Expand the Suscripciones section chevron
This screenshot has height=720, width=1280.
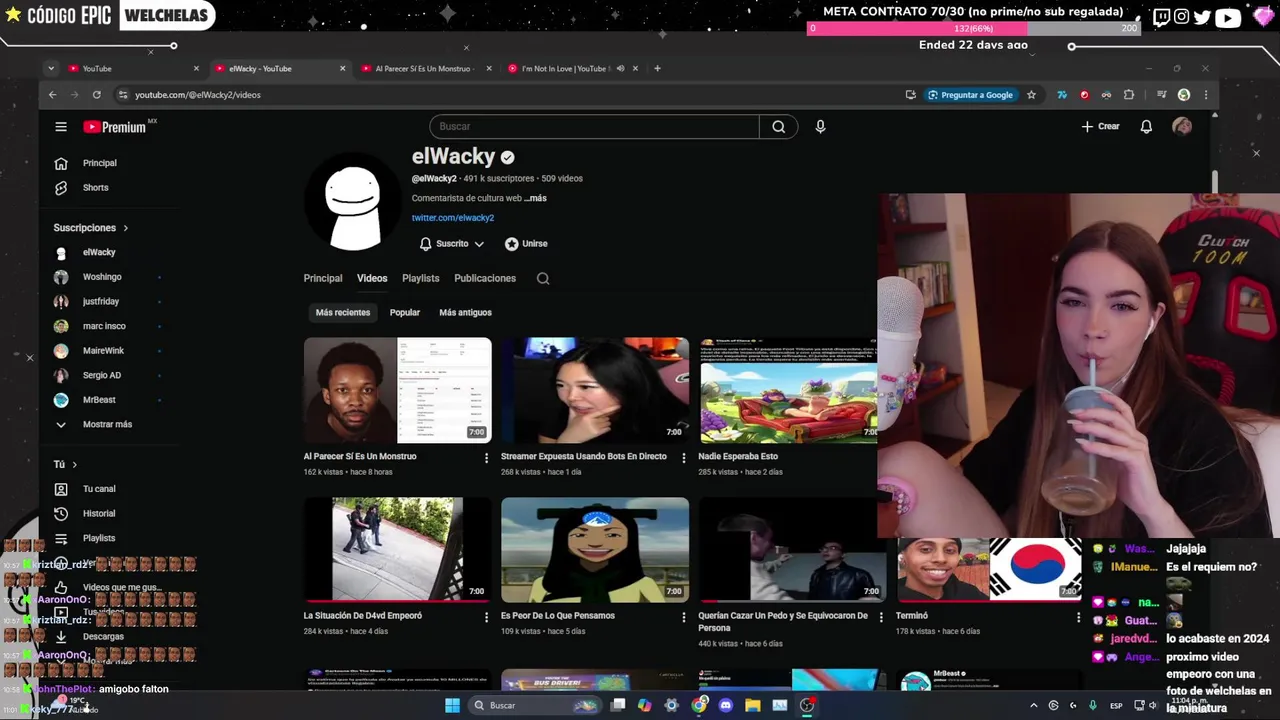click(x=125, y=228)
